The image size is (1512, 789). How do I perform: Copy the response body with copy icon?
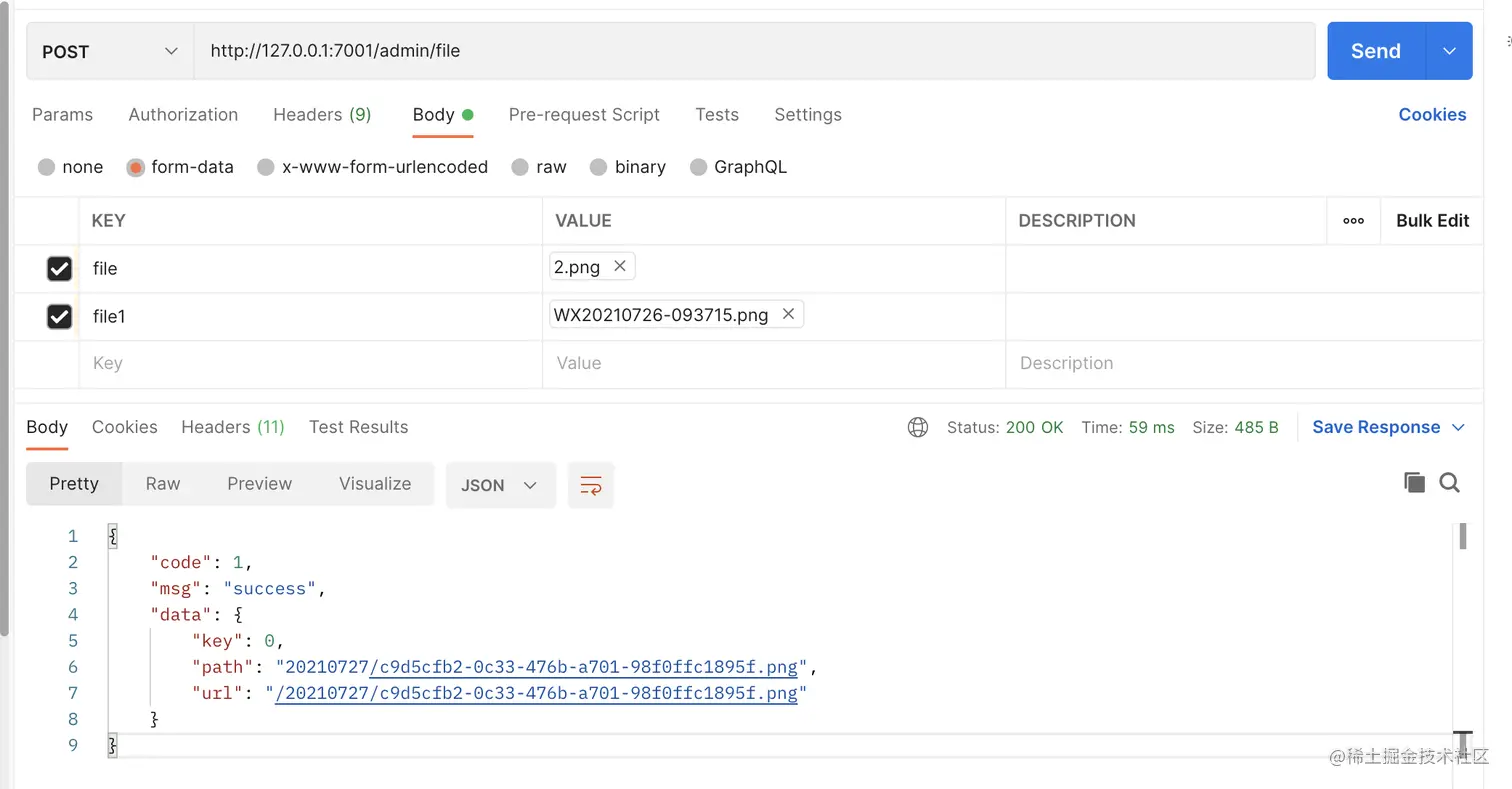[1414, 483]
